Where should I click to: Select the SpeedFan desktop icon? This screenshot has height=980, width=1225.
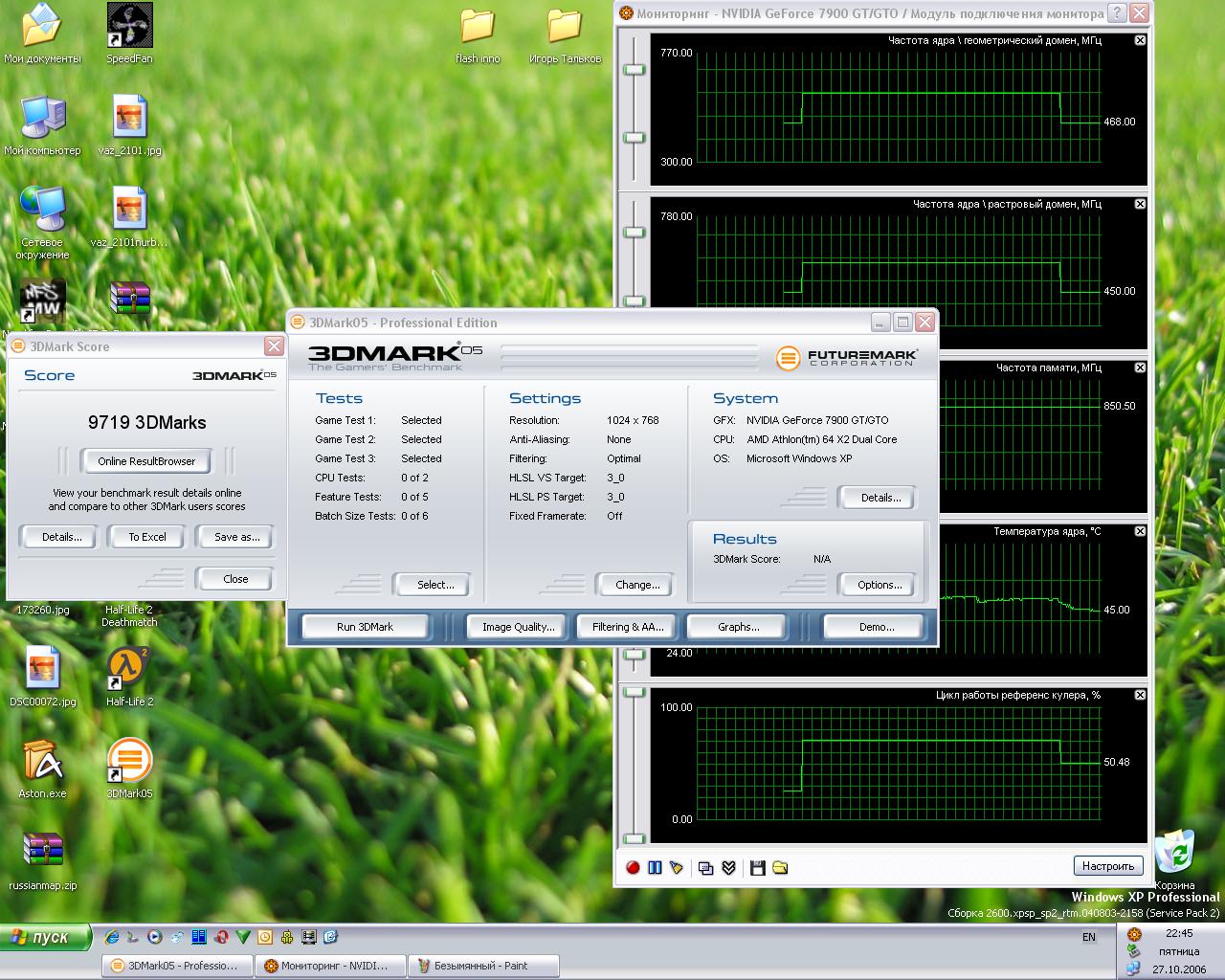click(x=129, y=33)
